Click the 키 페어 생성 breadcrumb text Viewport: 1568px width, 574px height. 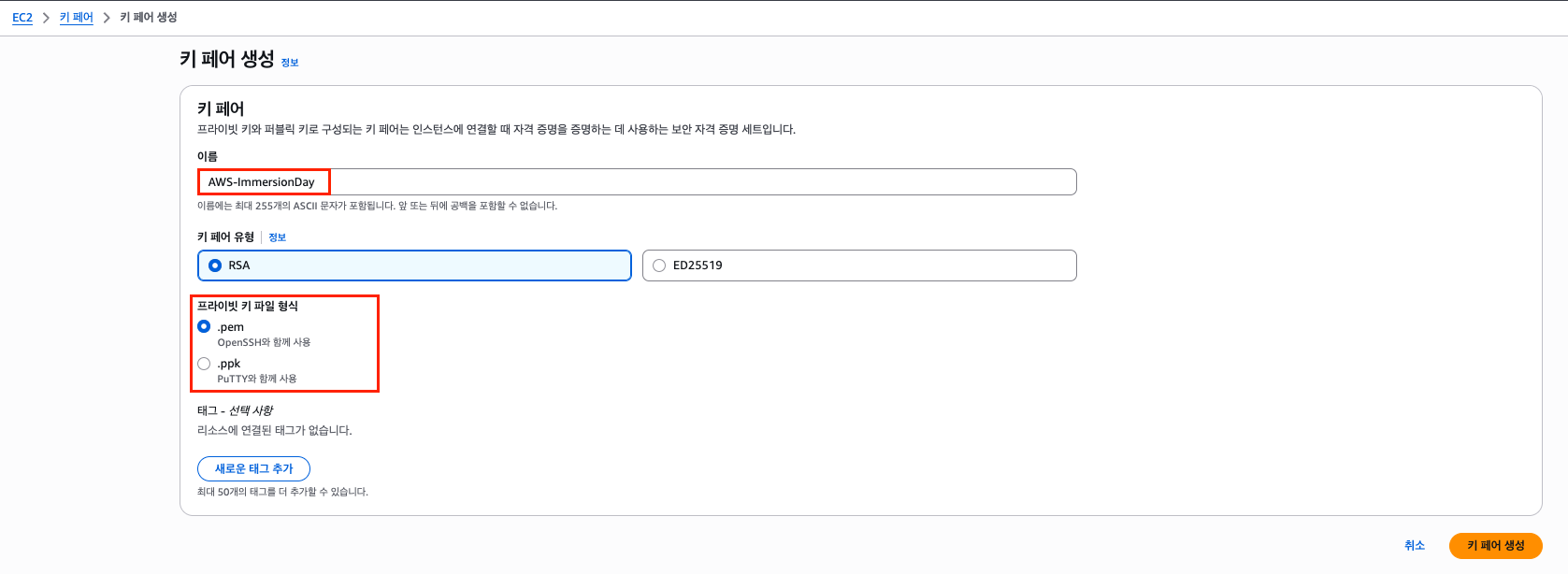tap(149, 18)
